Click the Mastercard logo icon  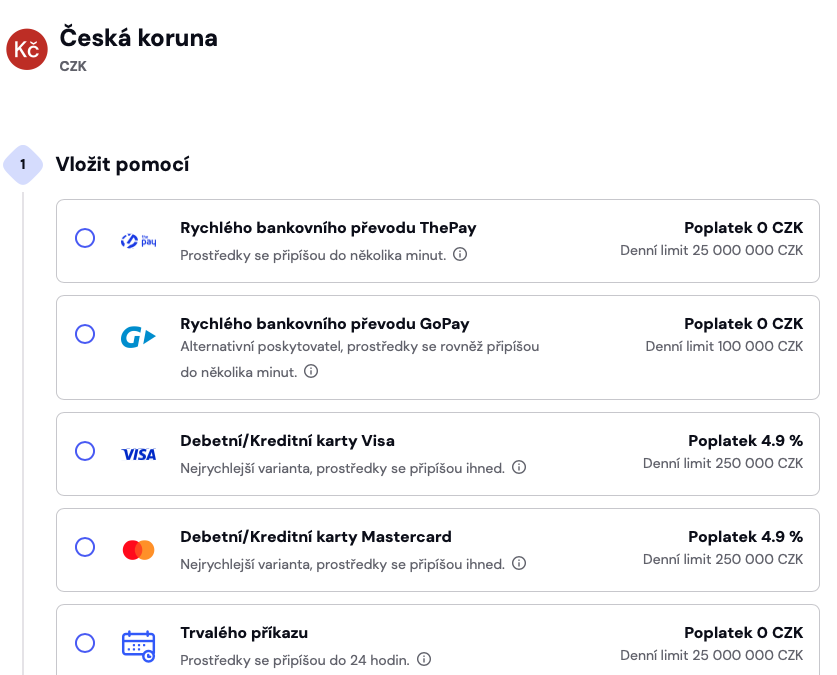[x=139, y=550]
